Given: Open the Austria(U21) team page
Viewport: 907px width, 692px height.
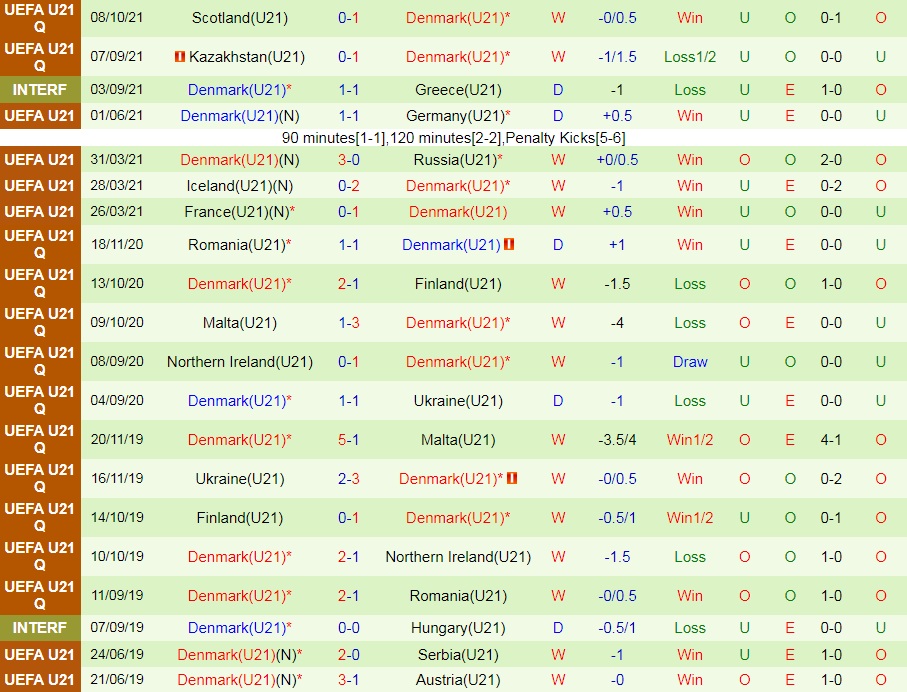Looking at the screenshot, I should [x=458, y=680].
